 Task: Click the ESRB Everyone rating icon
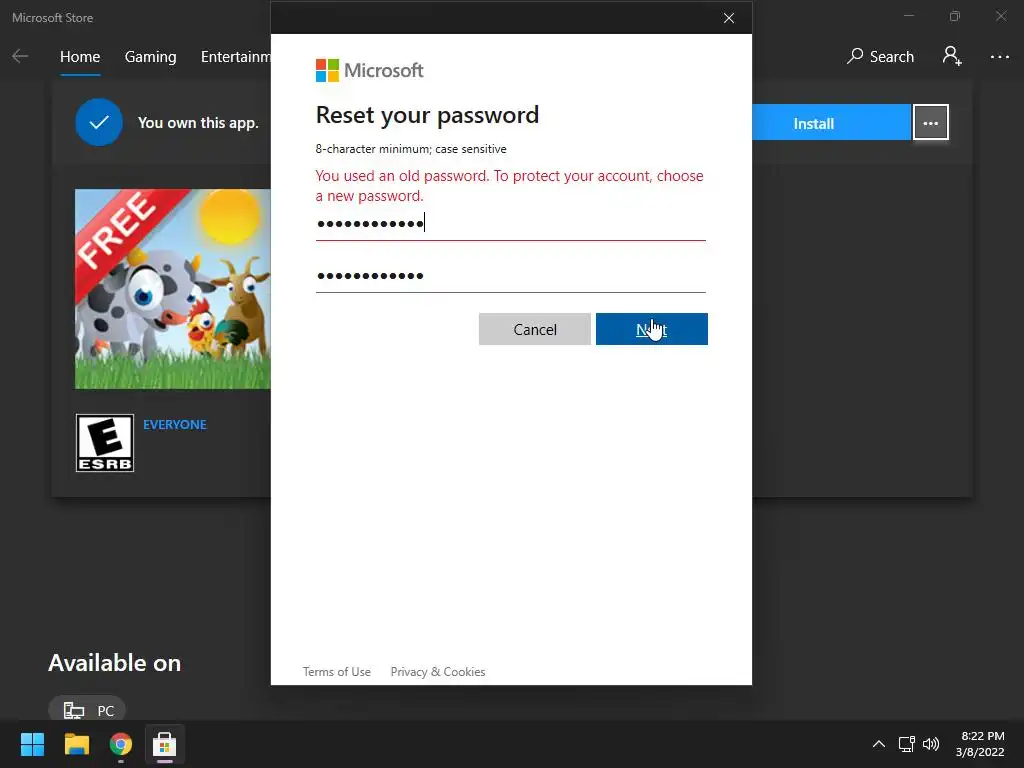point(104,443)
